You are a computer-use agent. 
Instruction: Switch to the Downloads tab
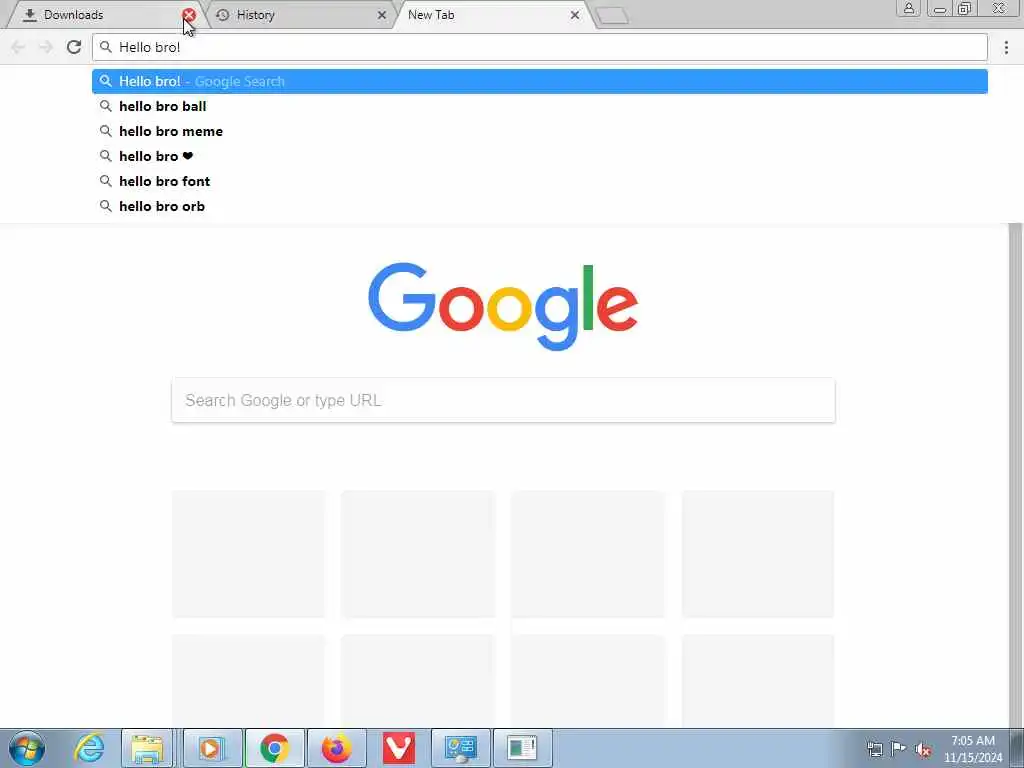click(x=104, y=15)
